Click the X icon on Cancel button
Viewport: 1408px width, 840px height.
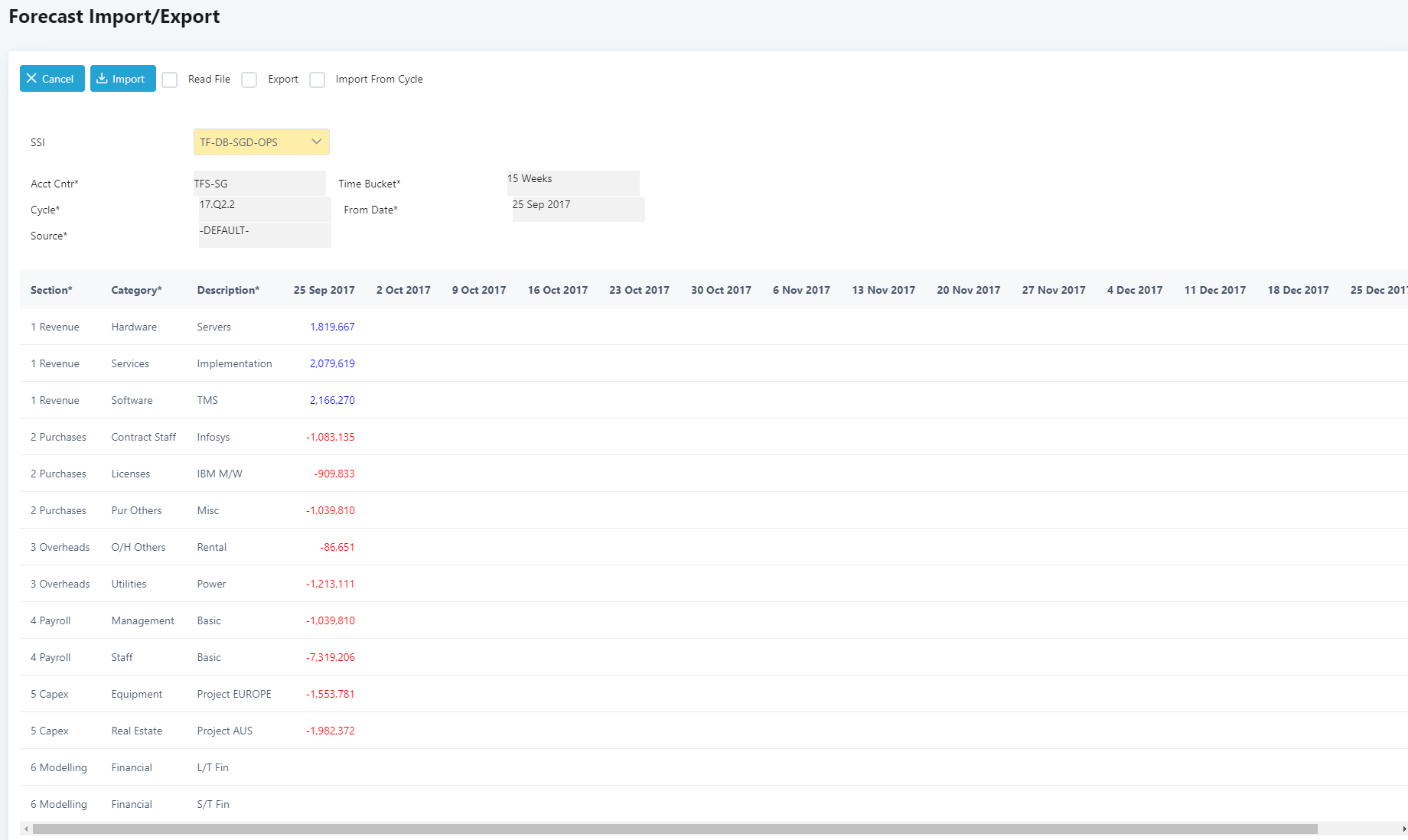pyautogui.click(x=31, y=79)
